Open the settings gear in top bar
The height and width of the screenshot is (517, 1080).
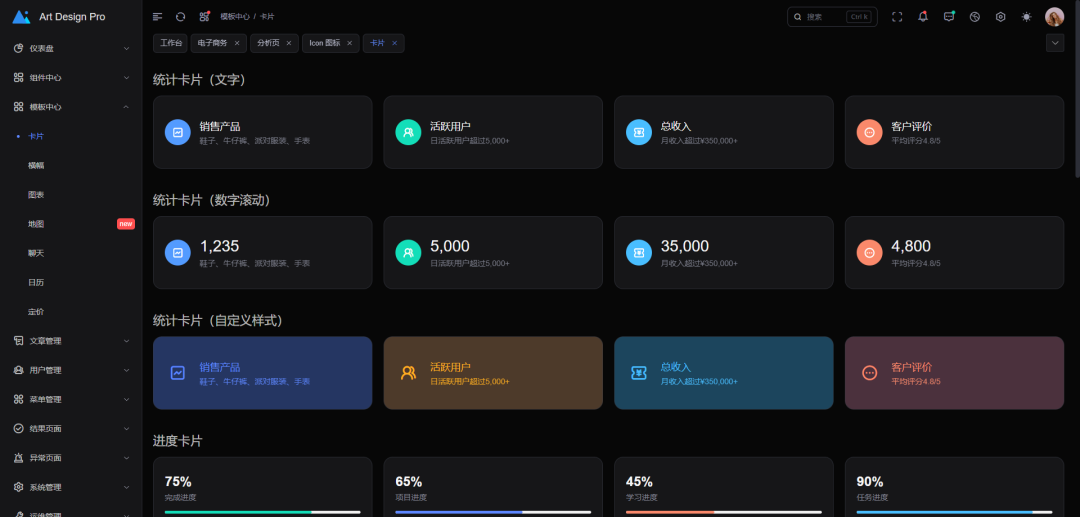1000,17
